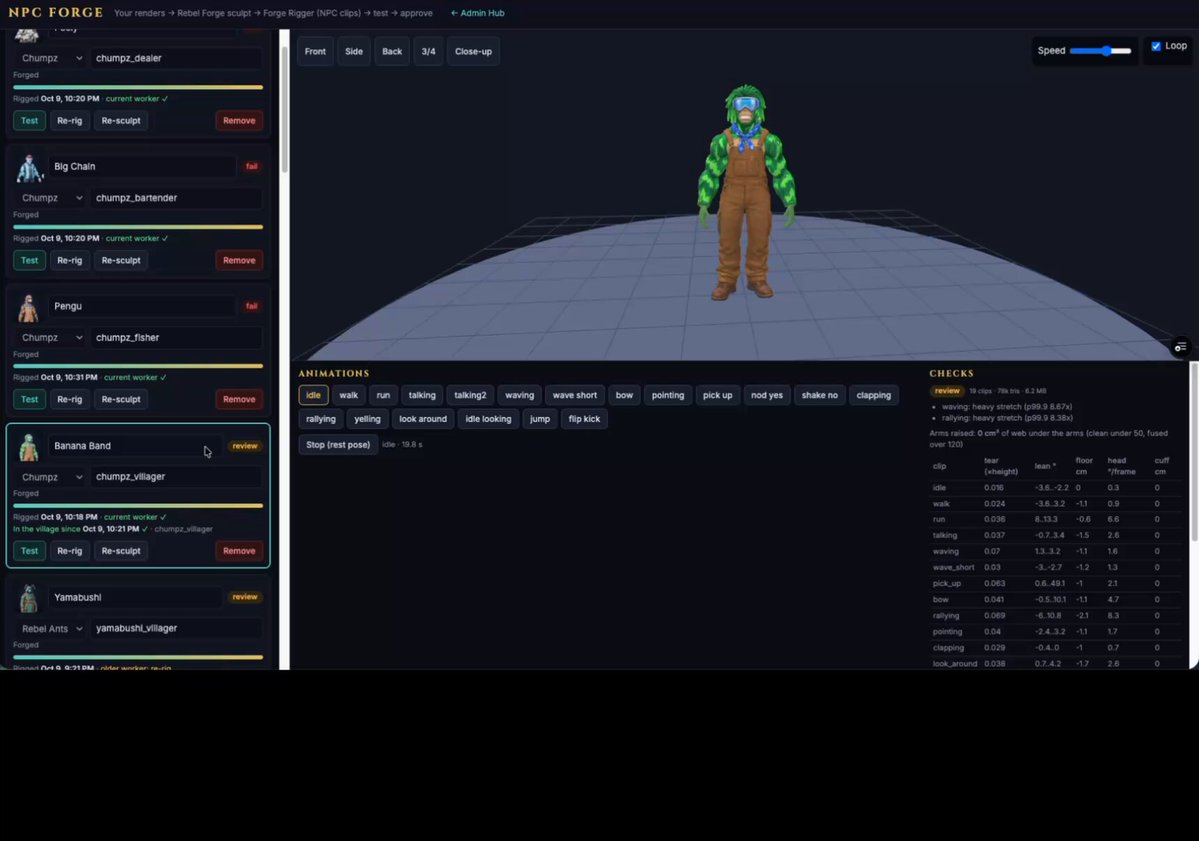The image size is (1199, 841).
Task: Click the fail badge on Pengu
Action: click(x=252, y=306)
